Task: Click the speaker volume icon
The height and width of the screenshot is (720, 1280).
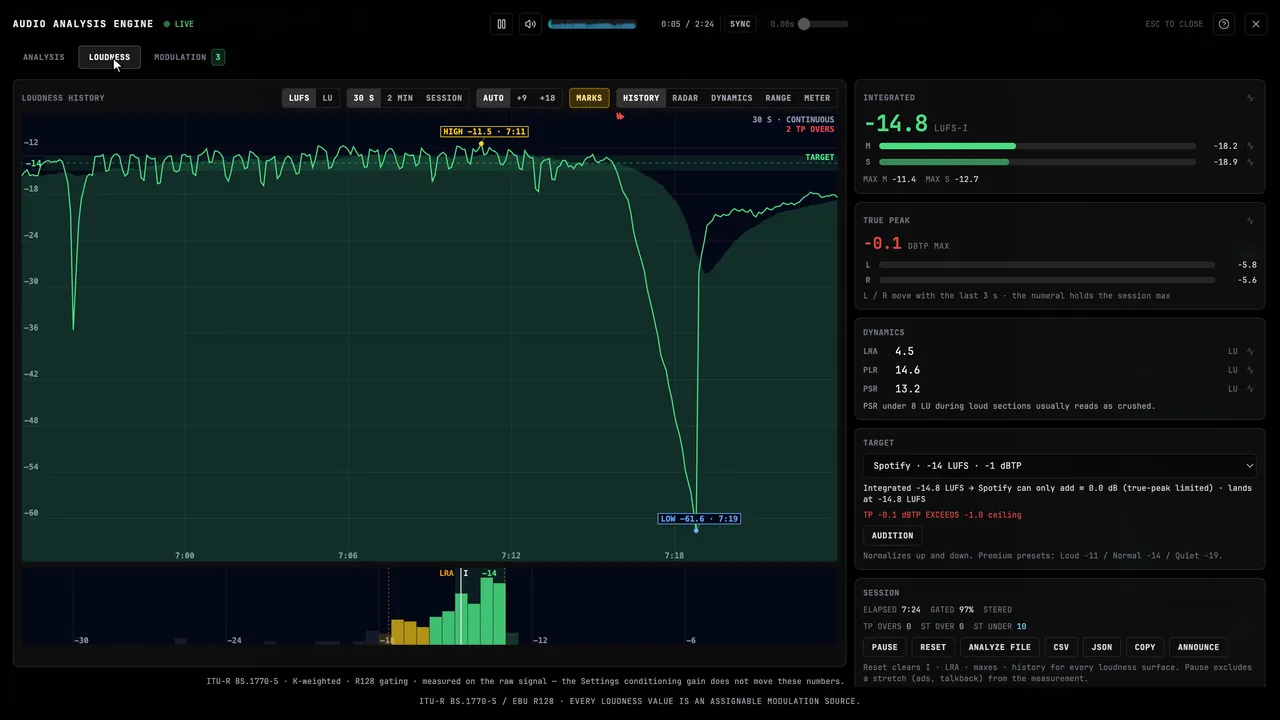Action: (530, 24)
